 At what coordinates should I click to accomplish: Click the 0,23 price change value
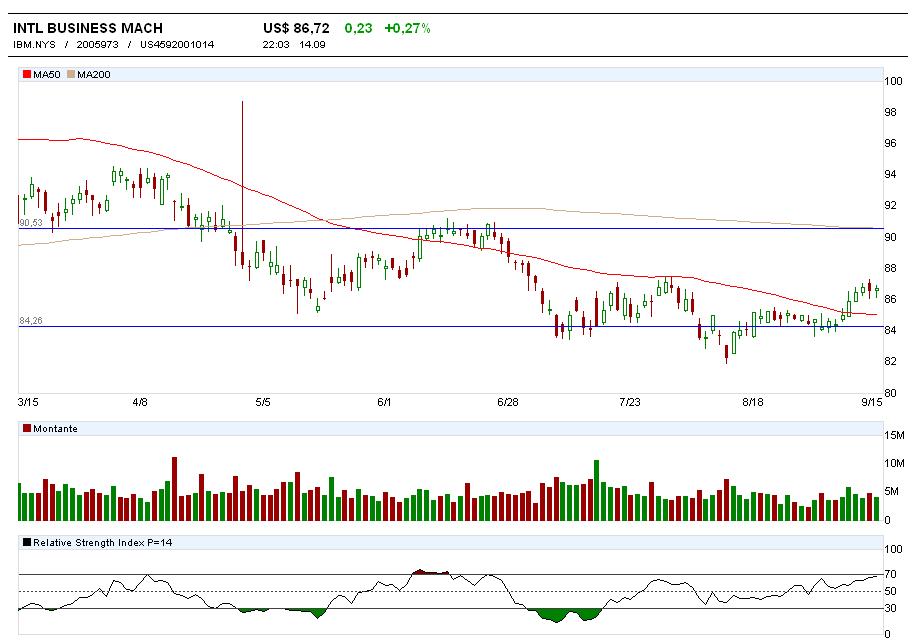[358, 28]
